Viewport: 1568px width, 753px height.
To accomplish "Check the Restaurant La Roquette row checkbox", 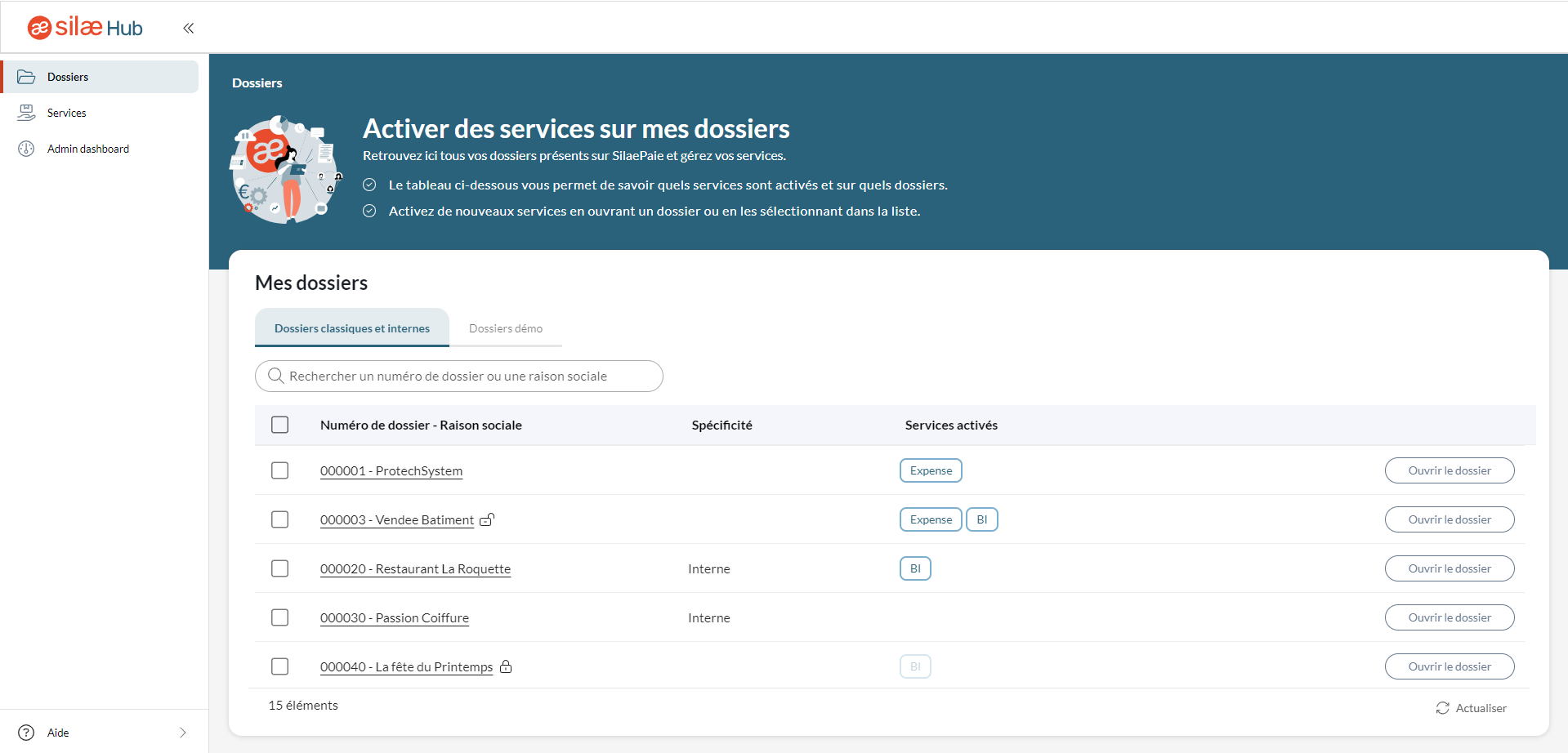I will (280, 568).
